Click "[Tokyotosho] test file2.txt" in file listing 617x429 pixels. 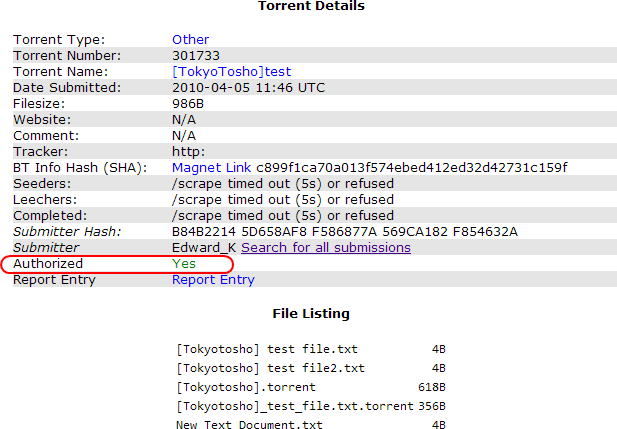click(270, 368)
